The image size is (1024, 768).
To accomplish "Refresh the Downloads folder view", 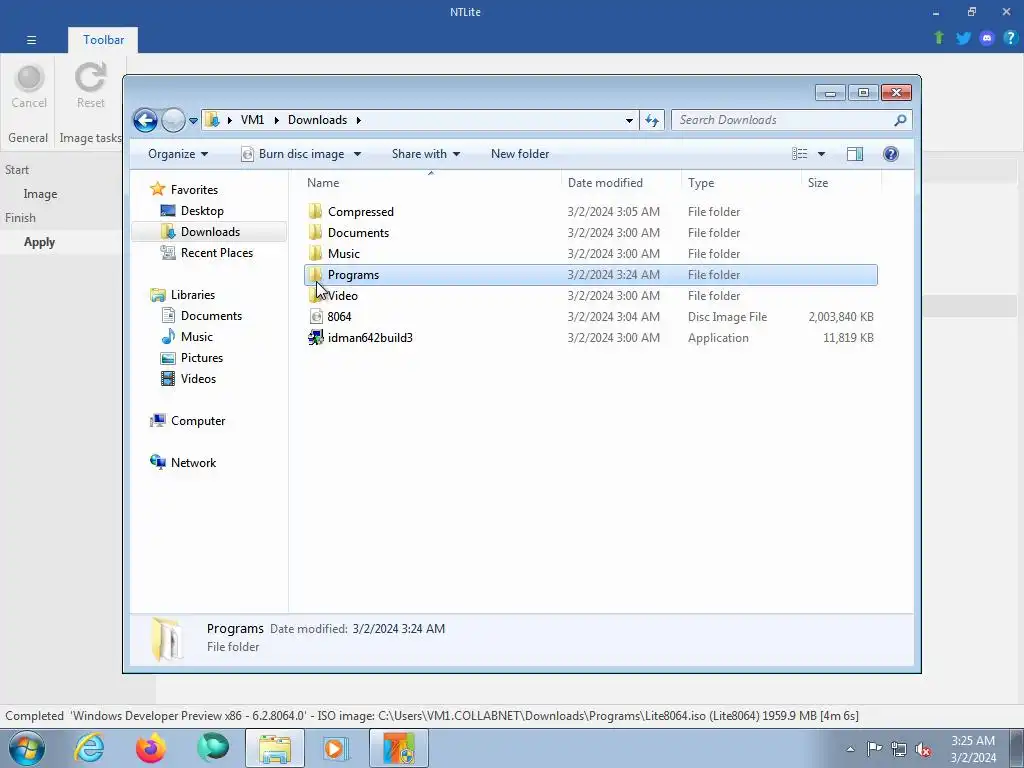I will point(652,120).
